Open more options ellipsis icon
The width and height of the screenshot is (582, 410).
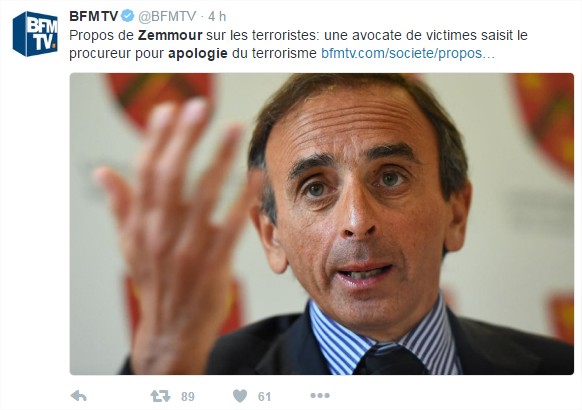(320, 396)
